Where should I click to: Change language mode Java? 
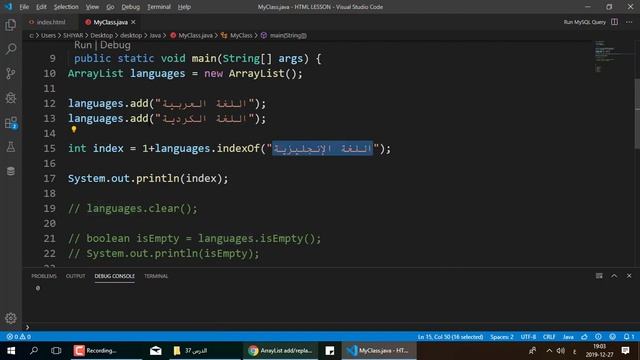pos(568,337)
